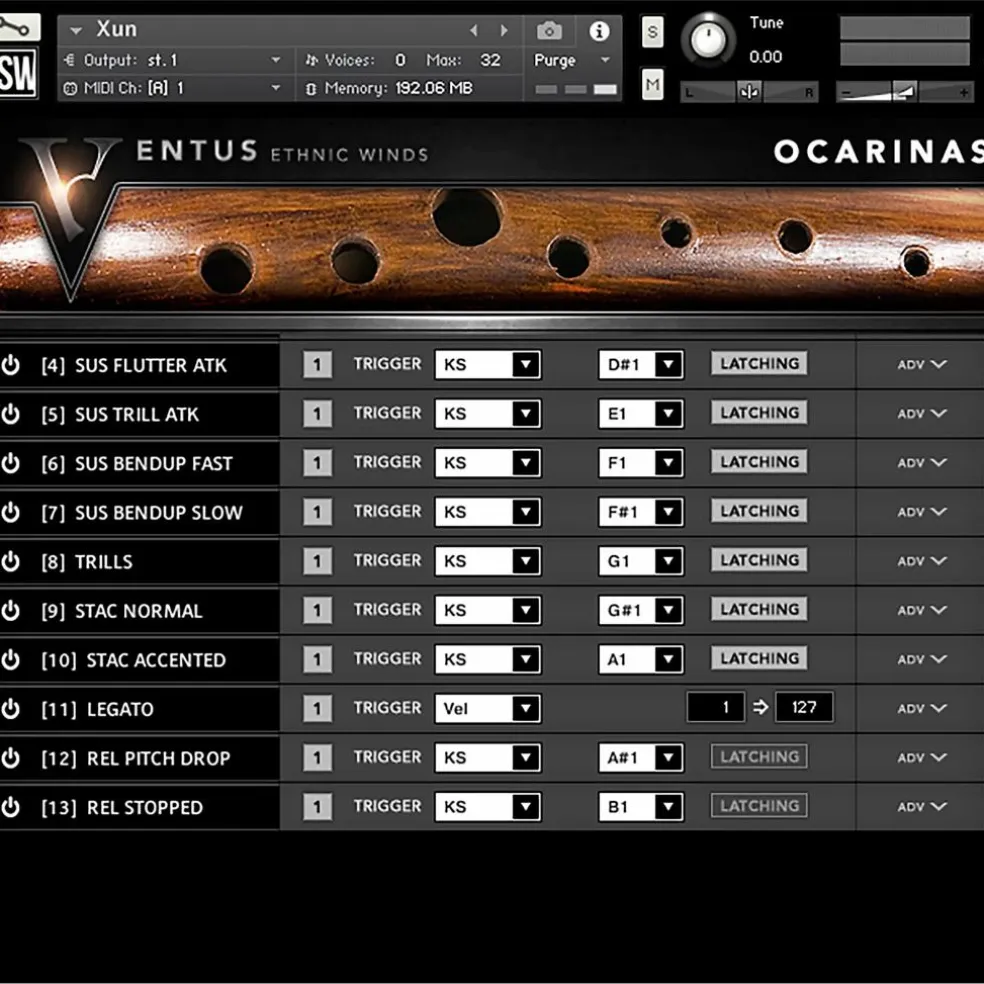Select the [12] REL PITCH DROP label
This screenshot has width=984, height=984.
tap(136, 758)
